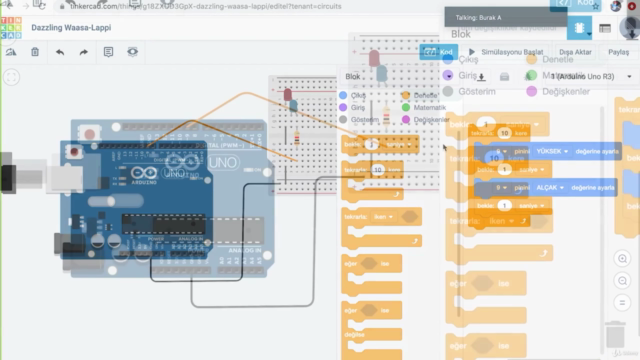The height and width of the screenshot is (360, 640).
Task: Select the sharp Çıkış blue category
Action: coord(353,95)
